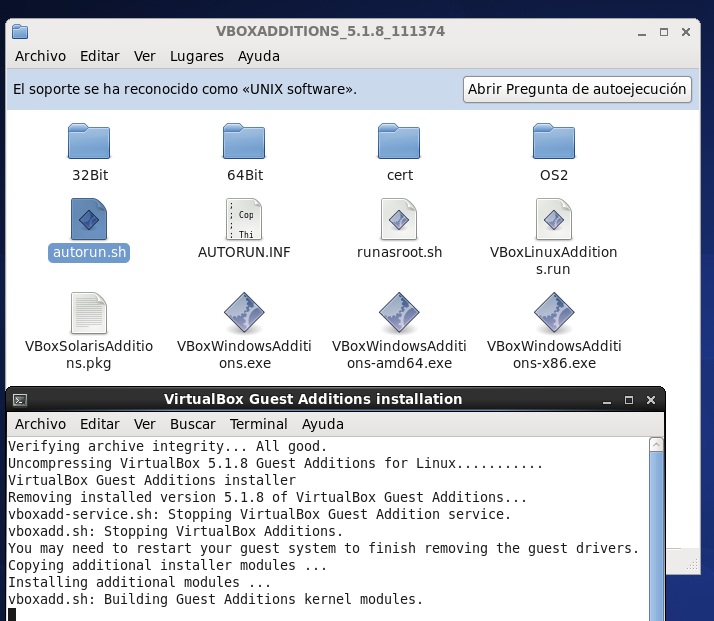Open the Terminal menu

[258, 424]
